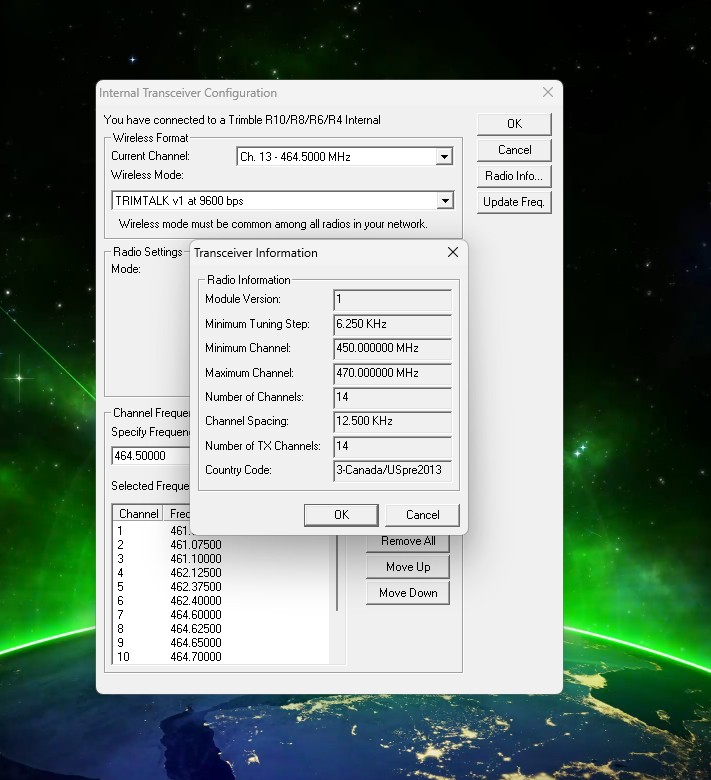Click the Update Freq. button
The image size is (711, 780).
(x=514, y=202)
